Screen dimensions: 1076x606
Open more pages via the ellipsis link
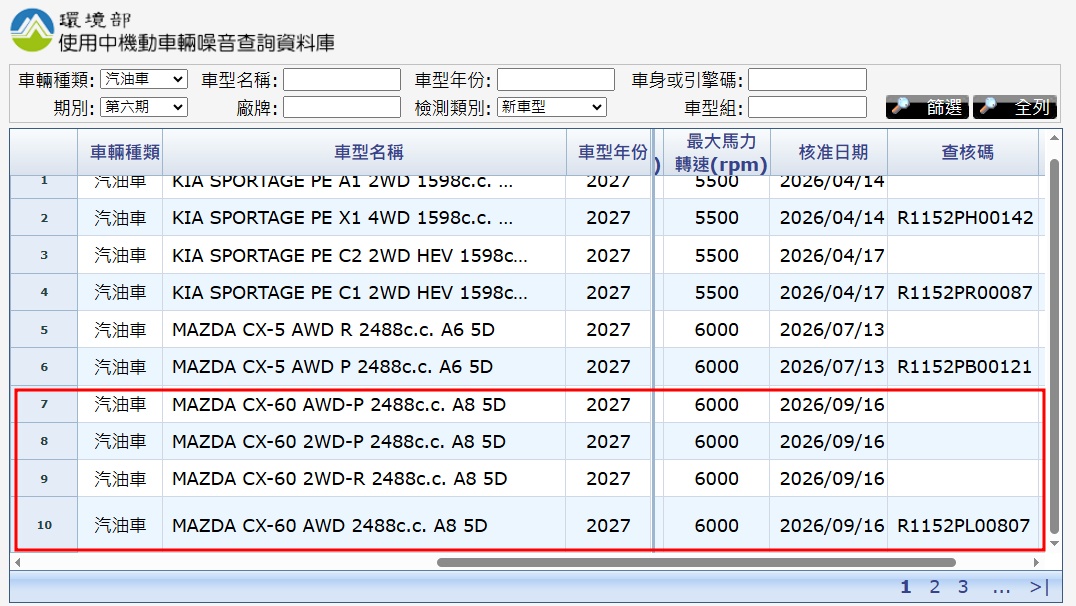click(x=1001, y=587)
